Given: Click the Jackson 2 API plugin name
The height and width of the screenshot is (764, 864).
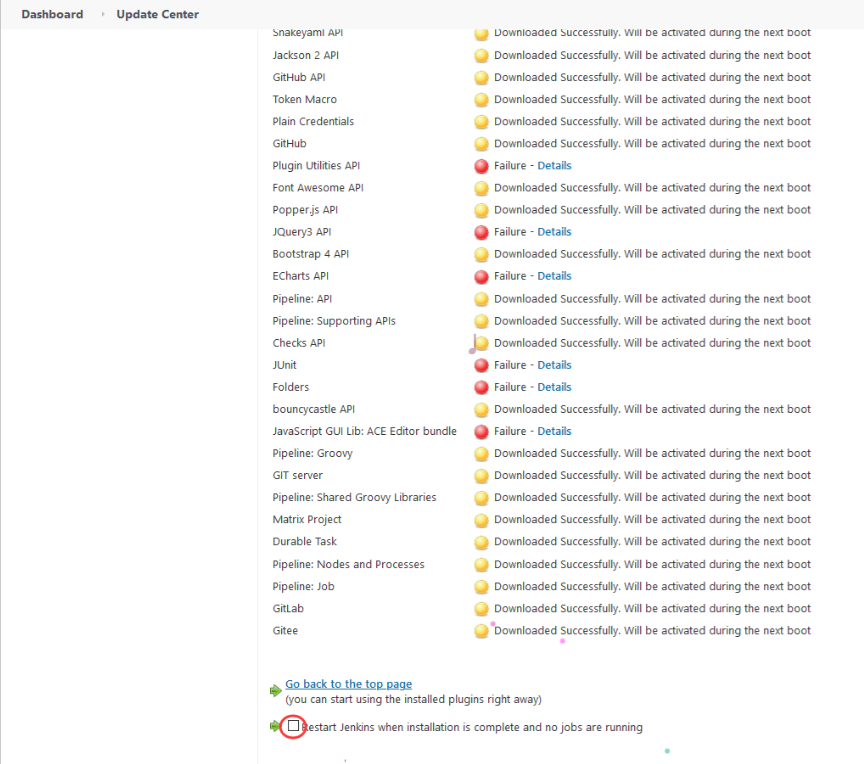Looking at the screenshot, I should [x=305, y=55].
